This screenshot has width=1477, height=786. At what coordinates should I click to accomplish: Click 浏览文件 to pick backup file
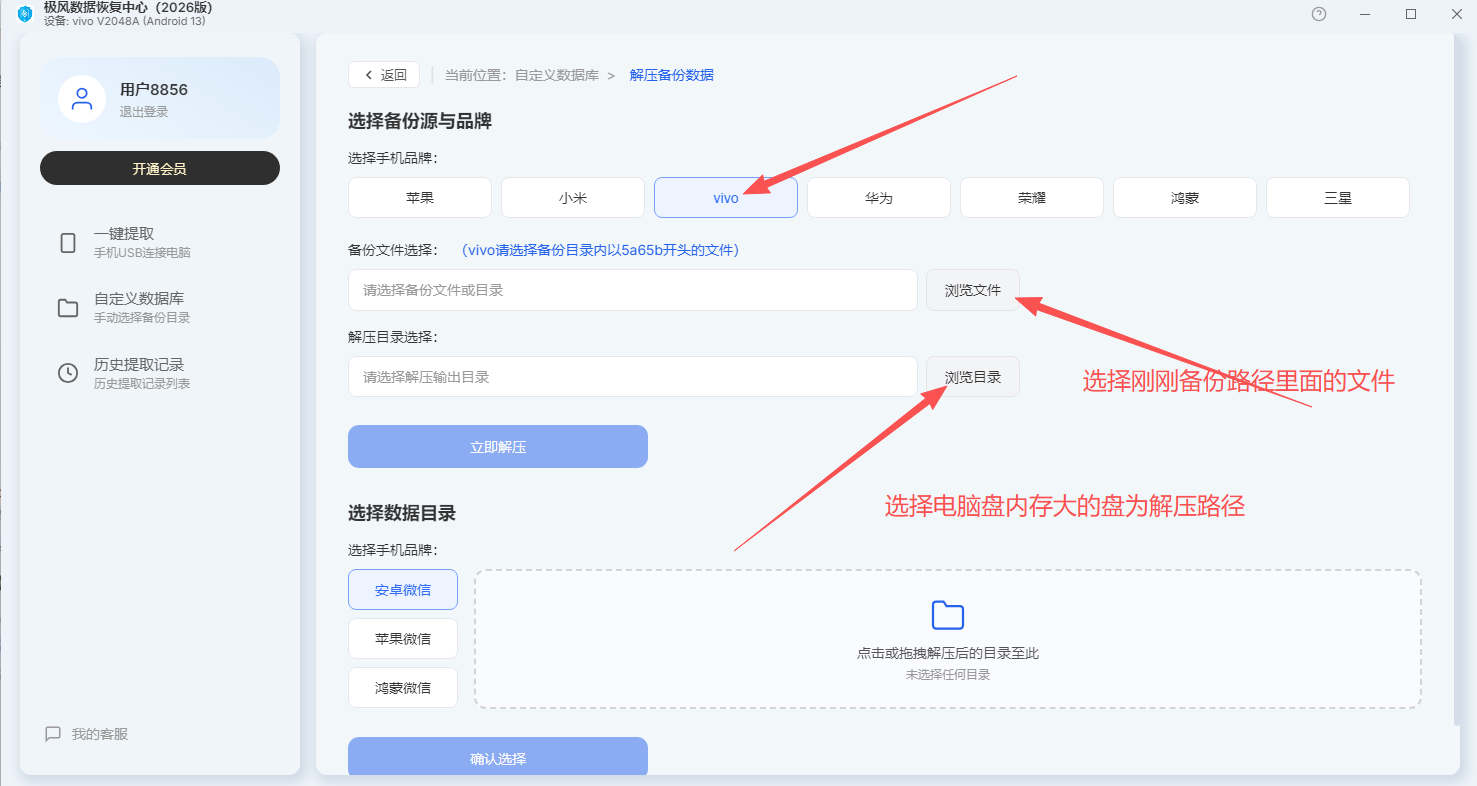[x=973, y=290]
